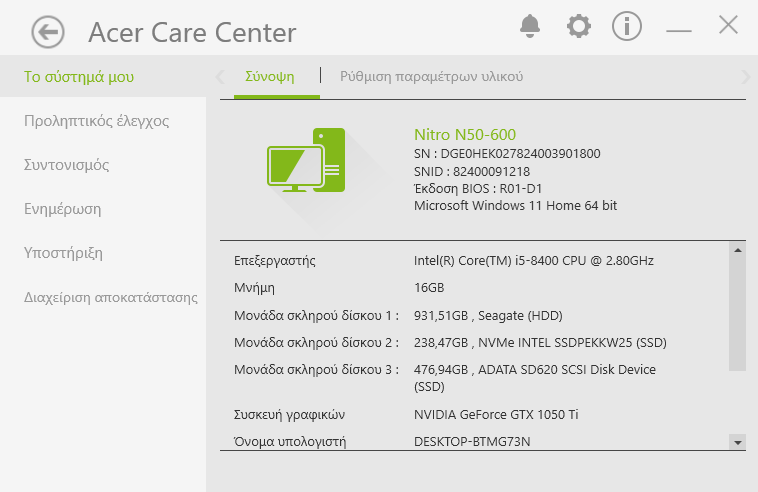Click the specs list scrollbar thumb

click(x=738, y=314)
